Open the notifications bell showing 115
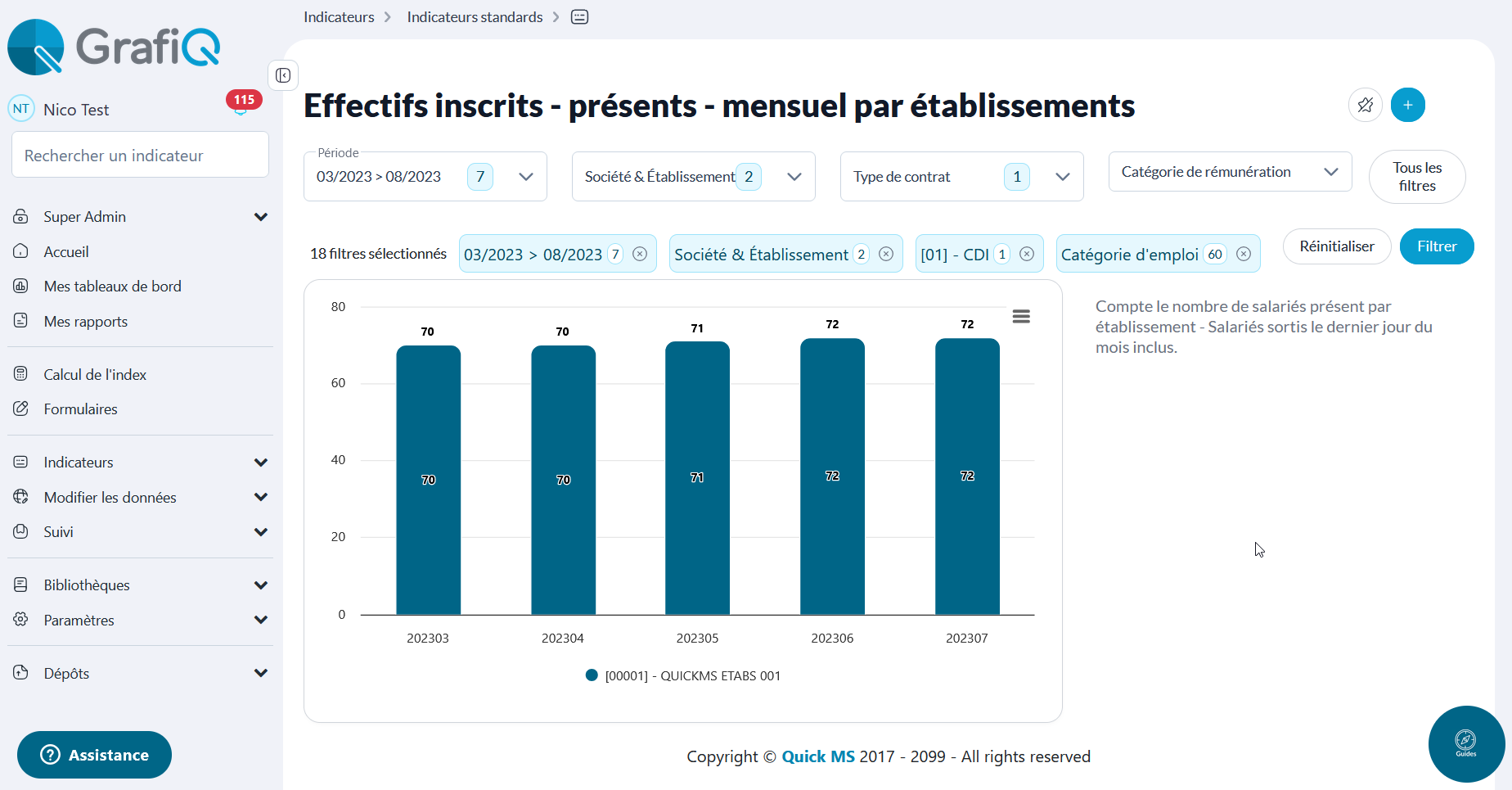 point(241,105)
